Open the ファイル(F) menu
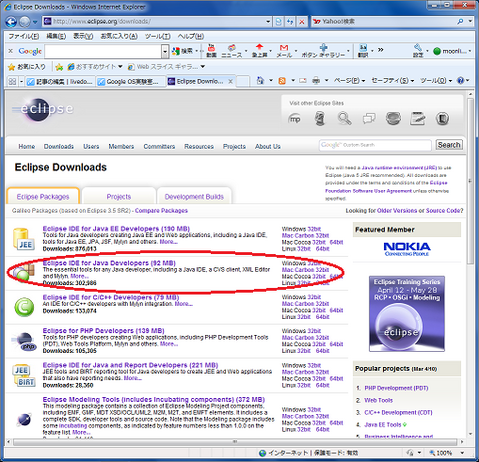Image resolution: width=479 pixels, height=462 pixels. coord(24,36)
